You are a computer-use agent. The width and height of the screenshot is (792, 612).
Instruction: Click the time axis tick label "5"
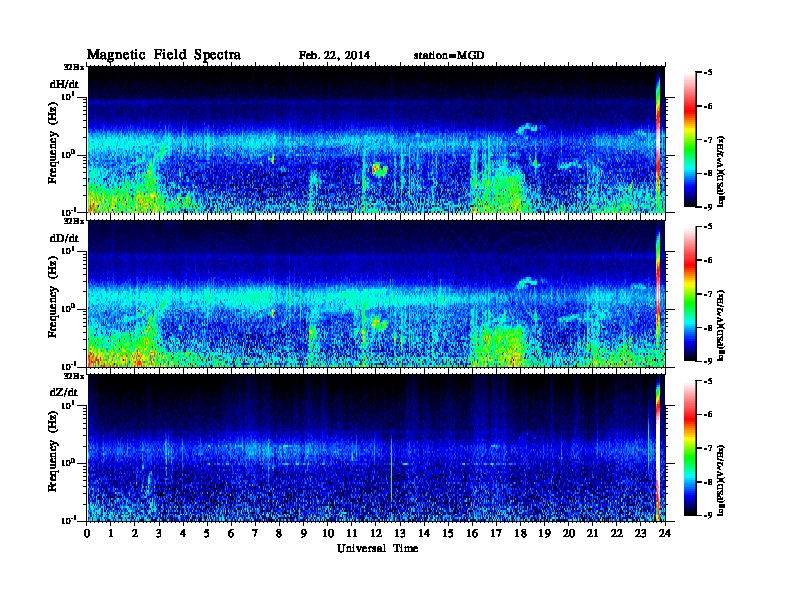(x=208, y=533)
